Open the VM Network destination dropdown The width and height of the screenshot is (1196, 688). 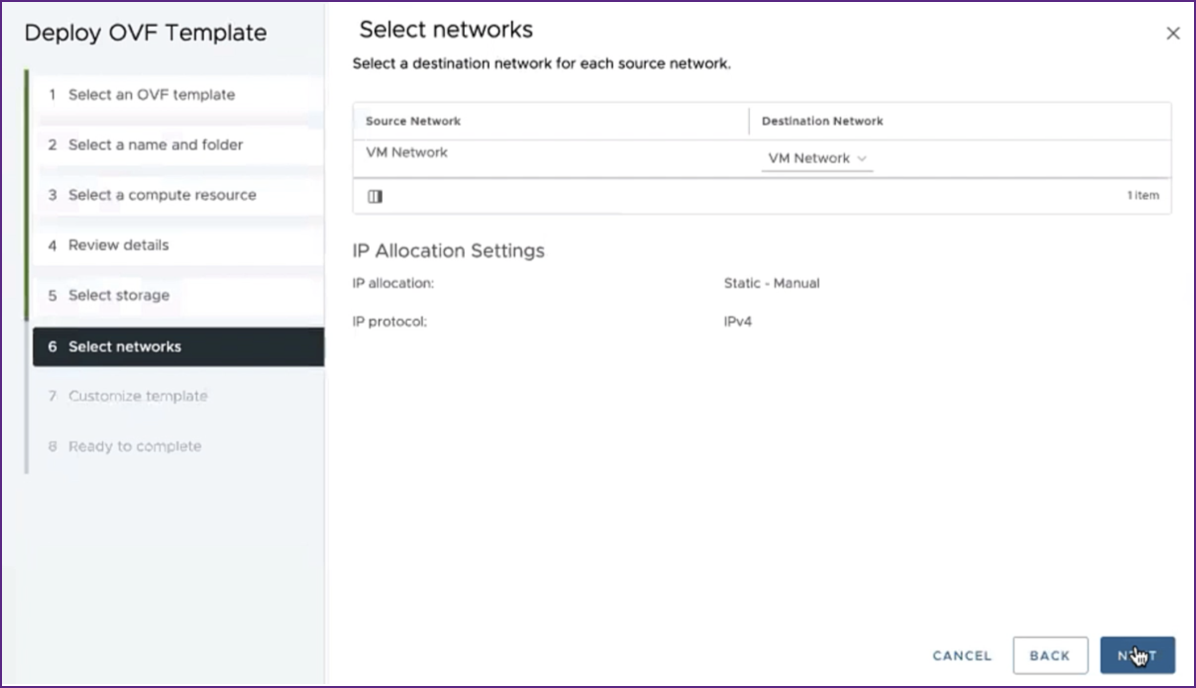(817, 159)
